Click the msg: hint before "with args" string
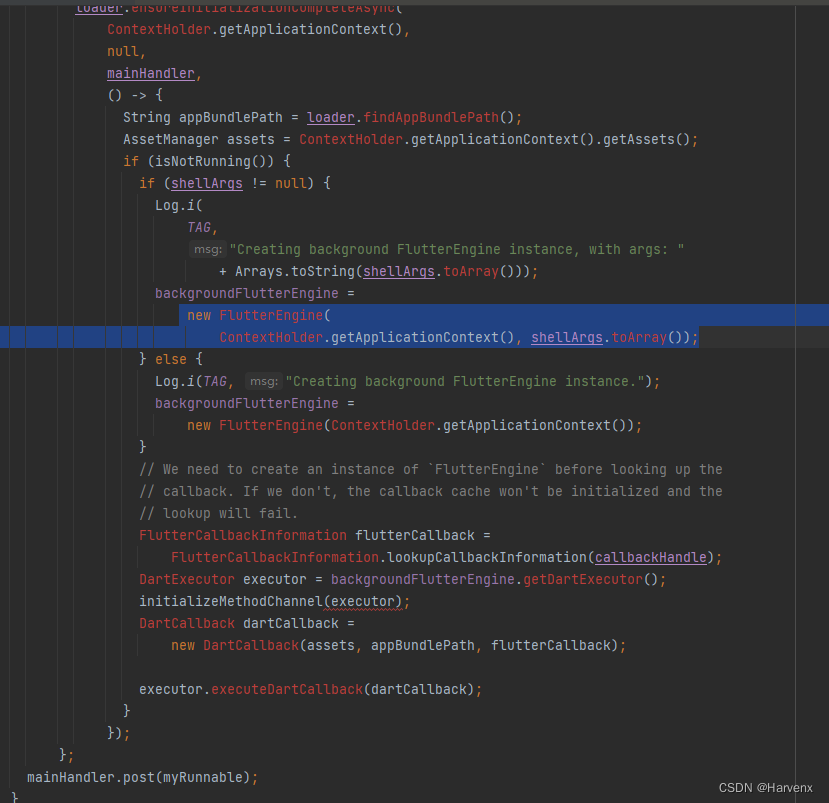829x803 pixels. [x=208, y=250]
